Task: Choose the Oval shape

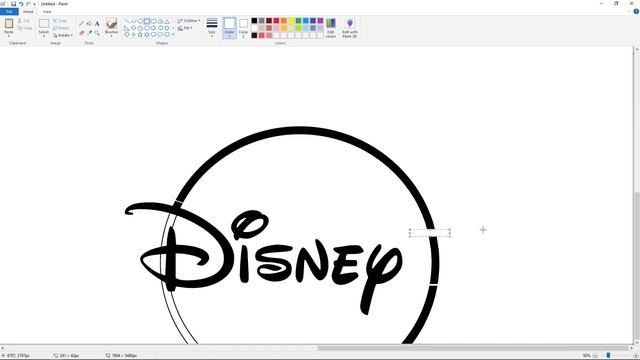Action: pos(140,21)
